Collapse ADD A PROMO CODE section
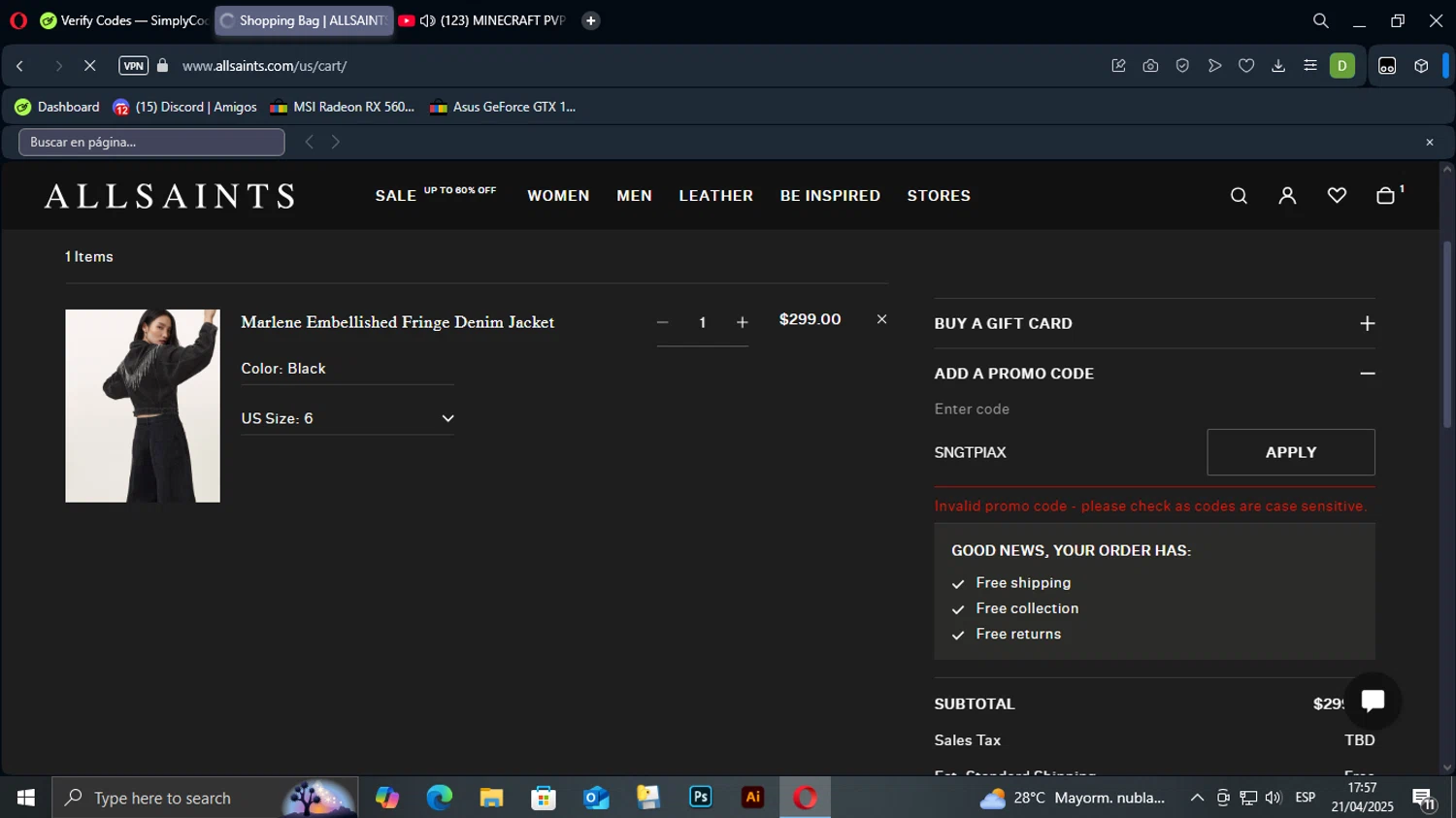Image resolution: width=1456 pixels, height=818 pixels. pyautogui.click(x=1154, y=374)
